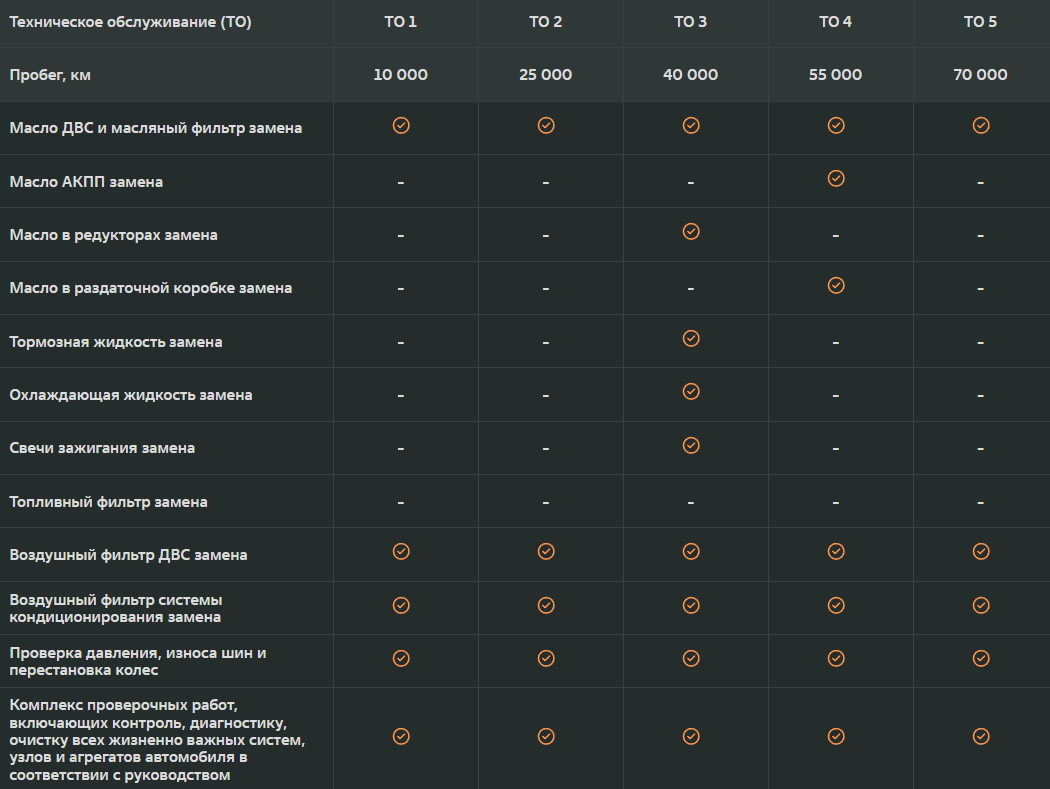Image resolution: width=1050 pixels, height=789 pixels.
Task: Click the 'Масло АКПП замена' row label
Action: coord(86,182)
